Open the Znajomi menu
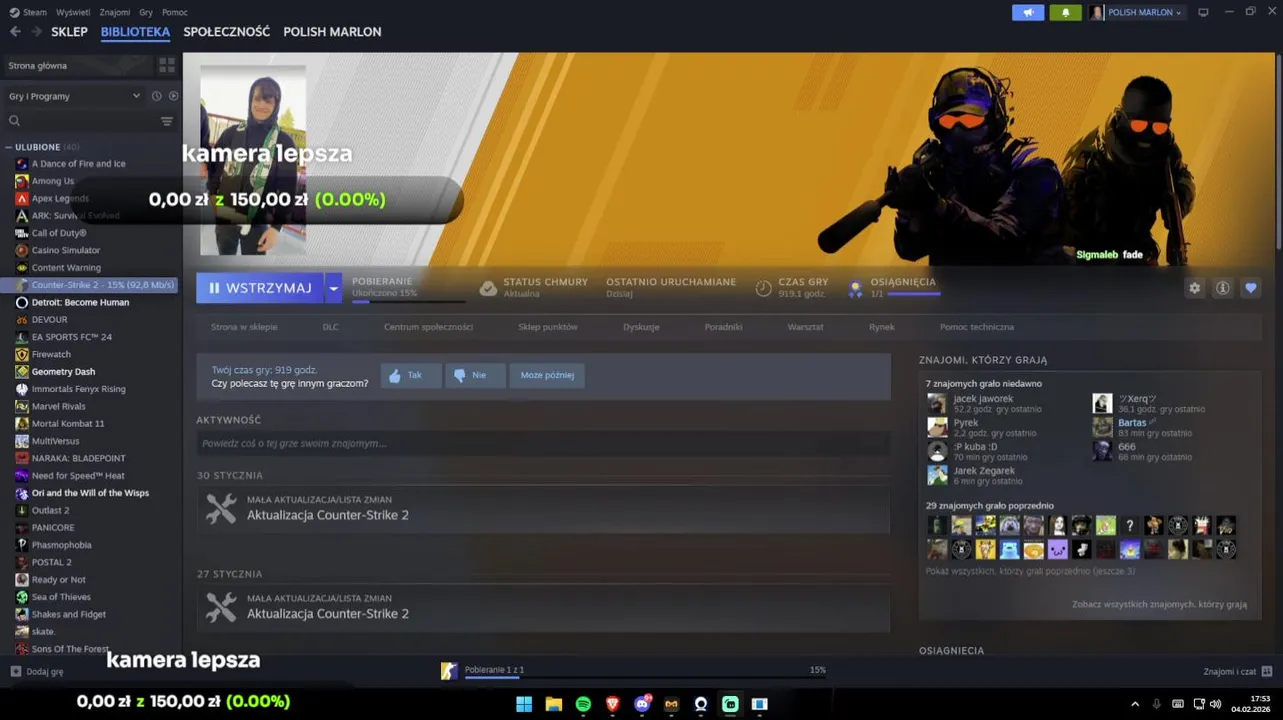 115,12
